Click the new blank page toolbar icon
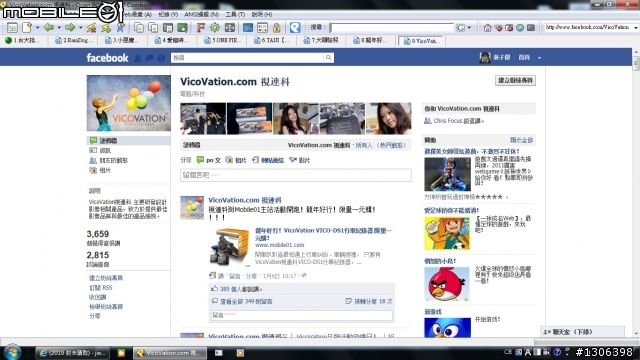Screen dimensions: 640x360 pyautogui.click(x=27, y=27)
